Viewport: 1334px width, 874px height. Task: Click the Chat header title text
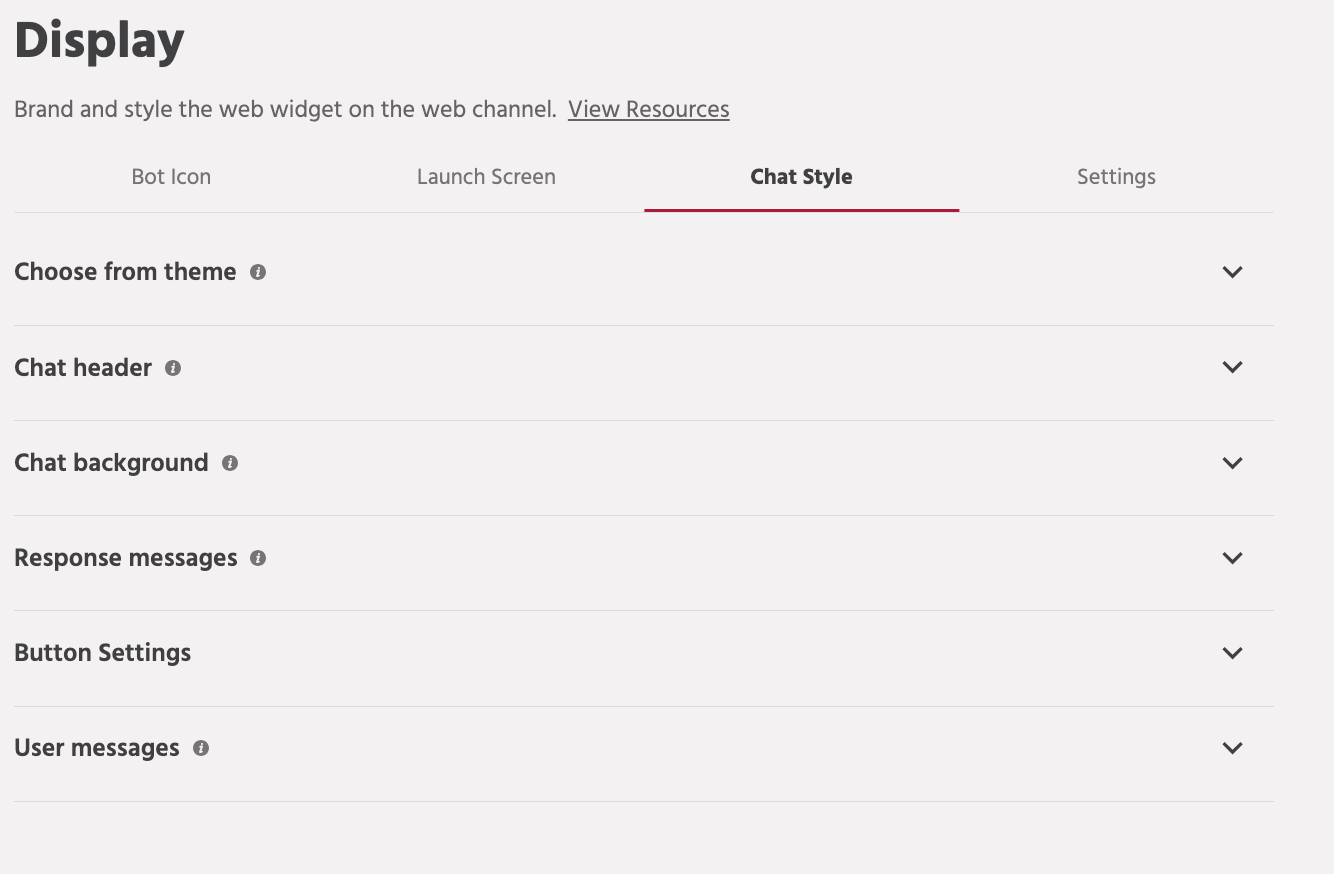[83, 368]
